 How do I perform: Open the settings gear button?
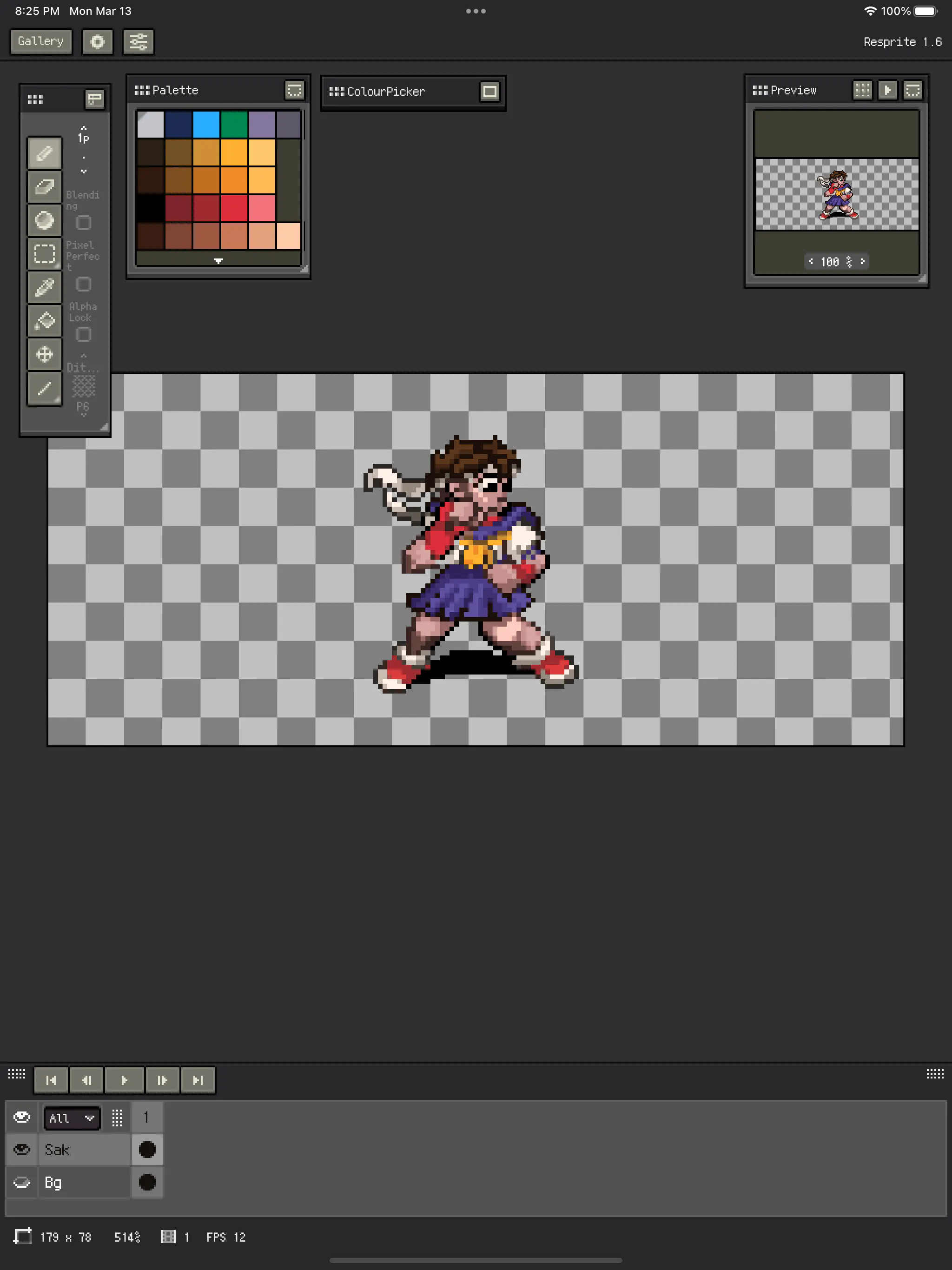click(97, 41)
